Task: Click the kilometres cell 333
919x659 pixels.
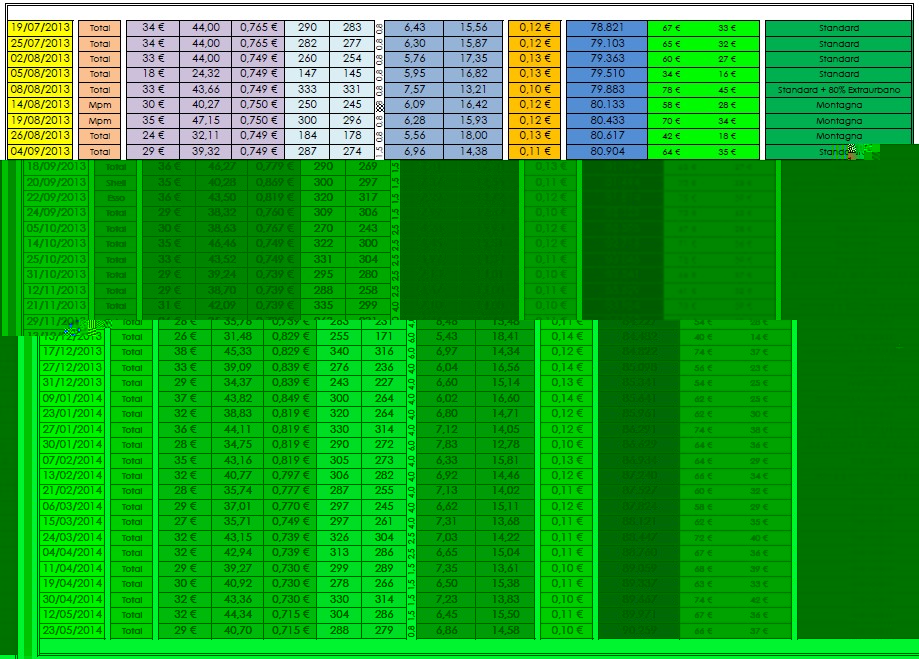Action: click(307, 90)
